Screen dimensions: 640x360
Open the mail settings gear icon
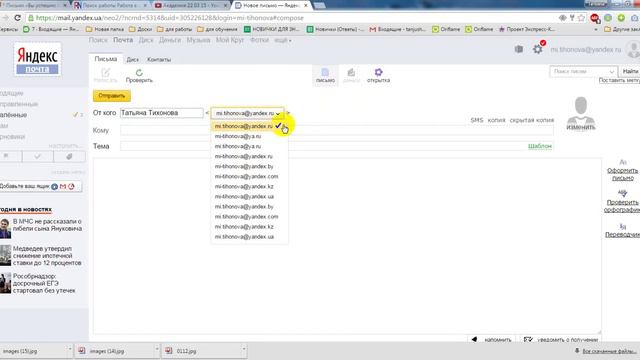(x=538, y=49)
